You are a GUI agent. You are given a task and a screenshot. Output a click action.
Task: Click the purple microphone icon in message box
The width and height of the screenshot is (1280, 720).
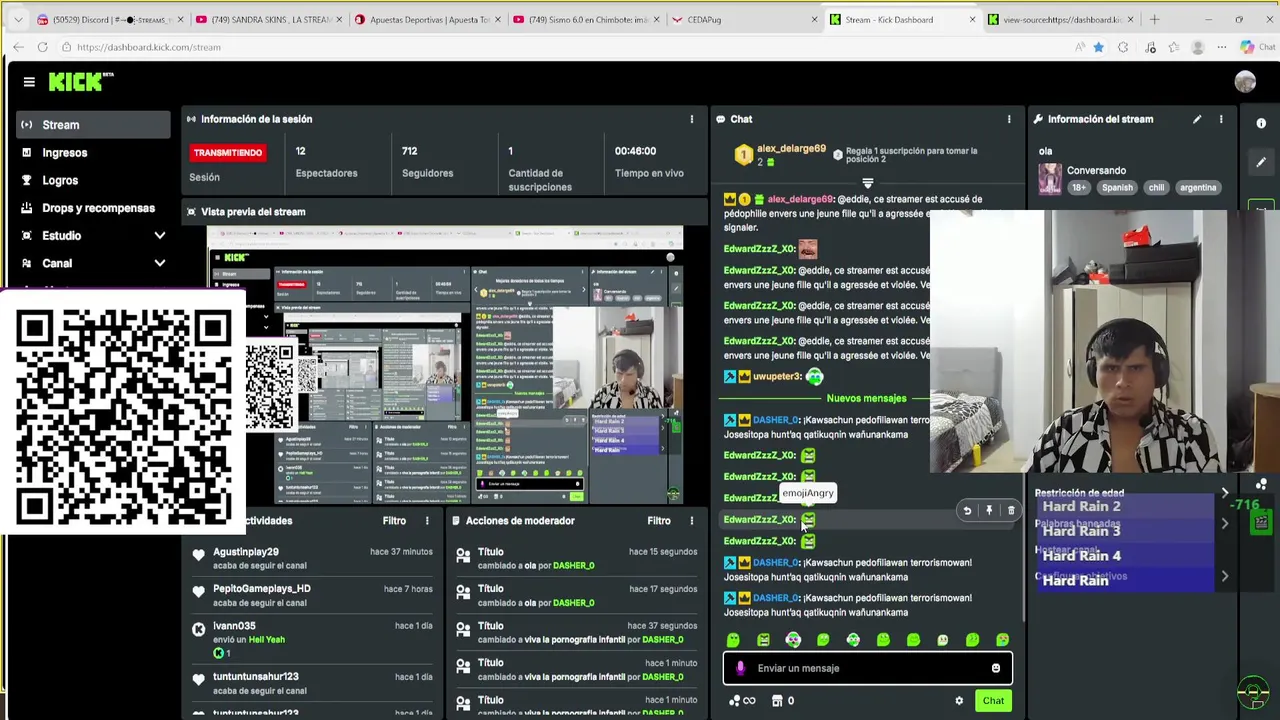(x=740, y=668)
